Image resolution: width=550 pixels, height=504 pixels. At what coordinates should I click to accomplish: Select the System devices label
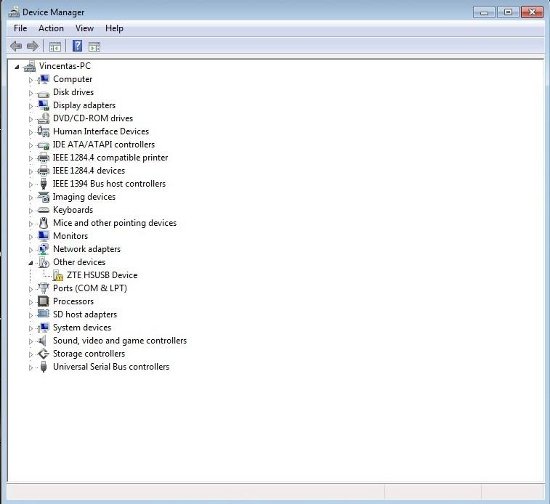82,328
